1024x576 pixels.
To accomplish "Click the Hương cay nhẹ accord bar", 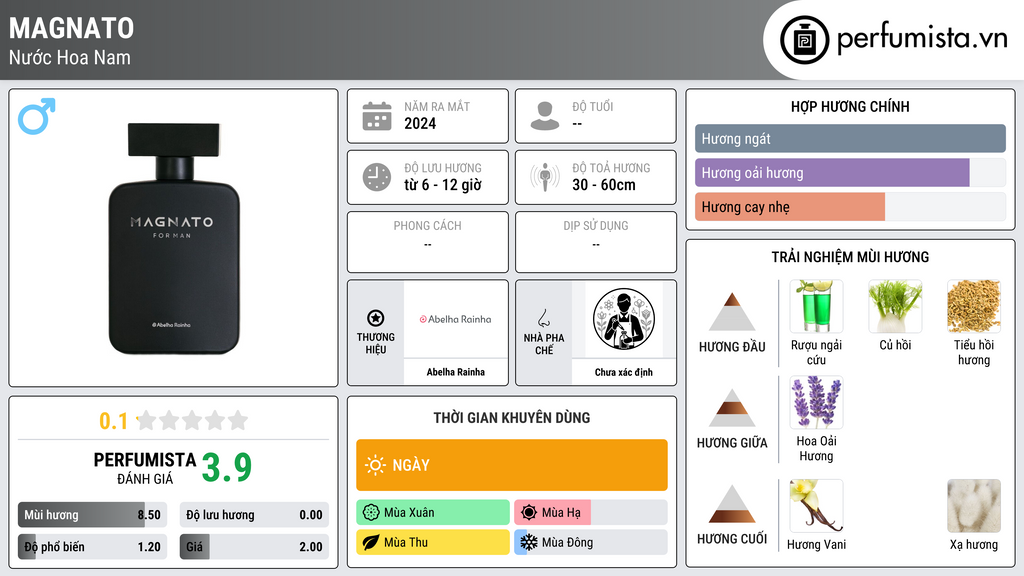I will tap(850, 207).
